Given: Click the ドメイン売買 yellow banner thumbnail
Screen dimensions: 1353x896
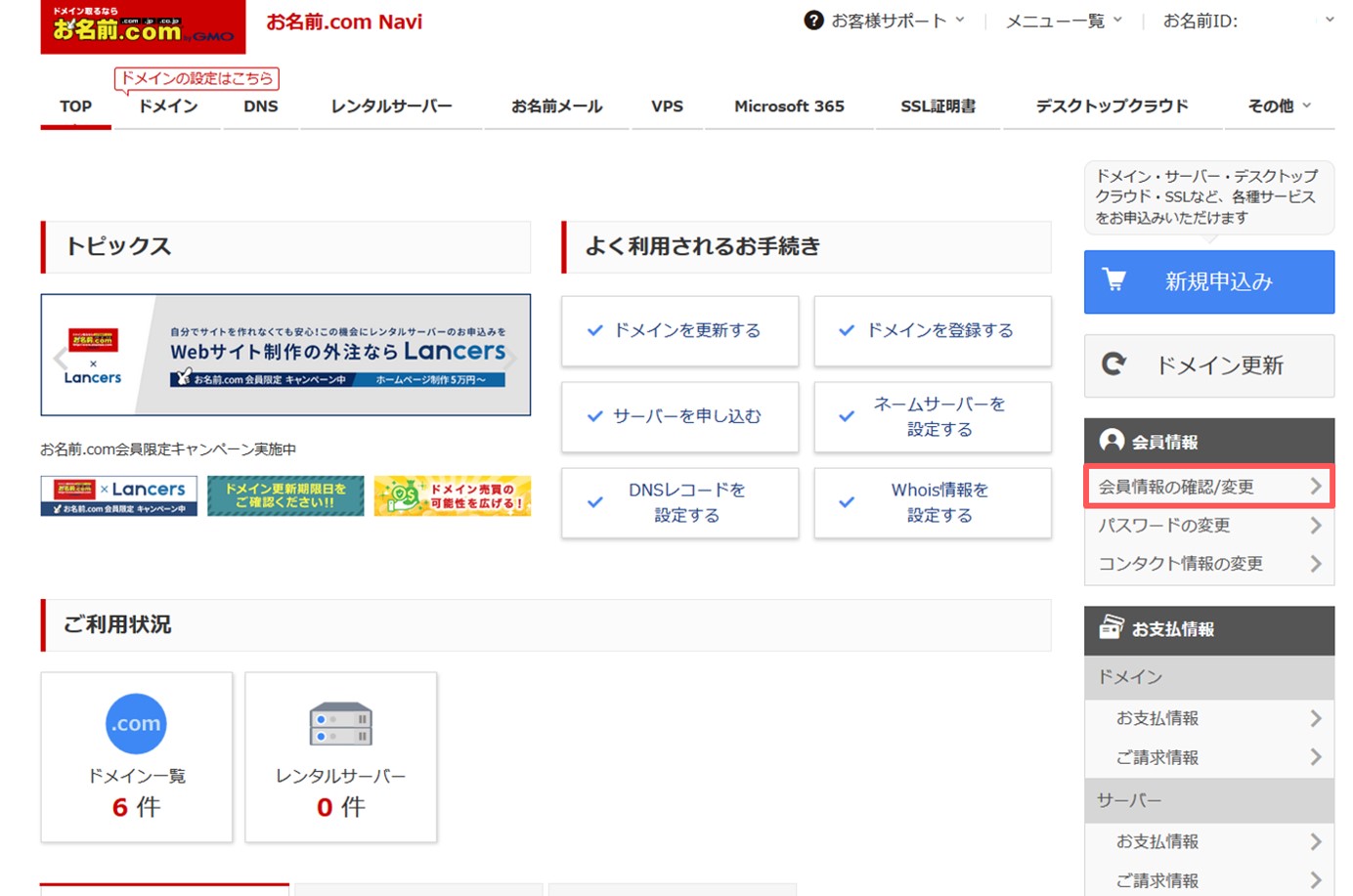Looking at the screenshot, I should 452,495.
